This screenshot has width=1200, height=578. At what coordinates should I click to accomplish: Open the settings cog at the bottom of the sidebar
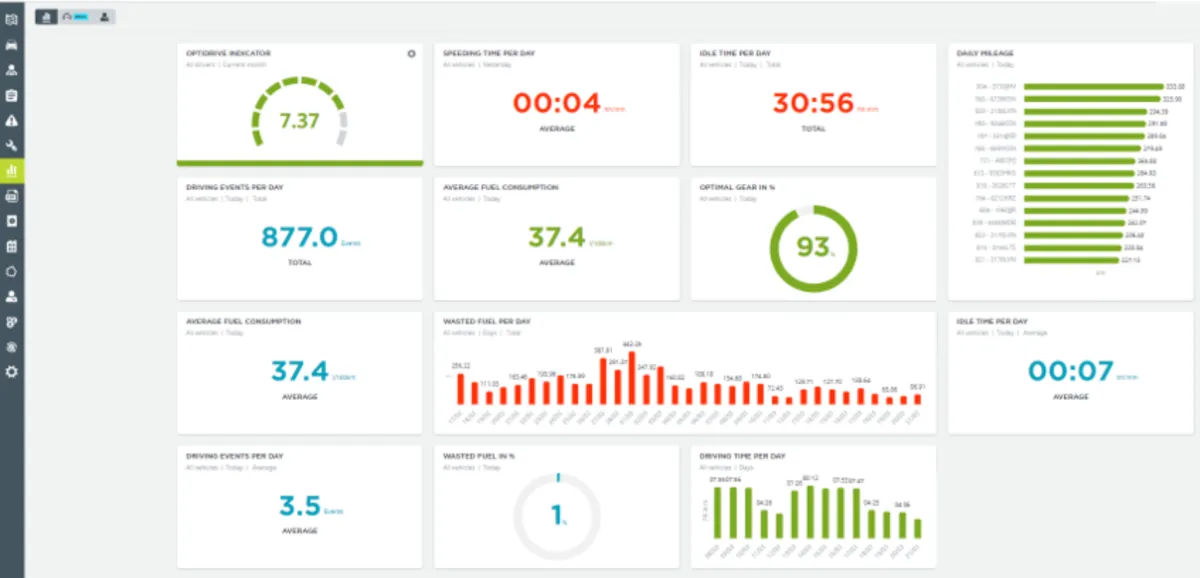click(12, 371)
